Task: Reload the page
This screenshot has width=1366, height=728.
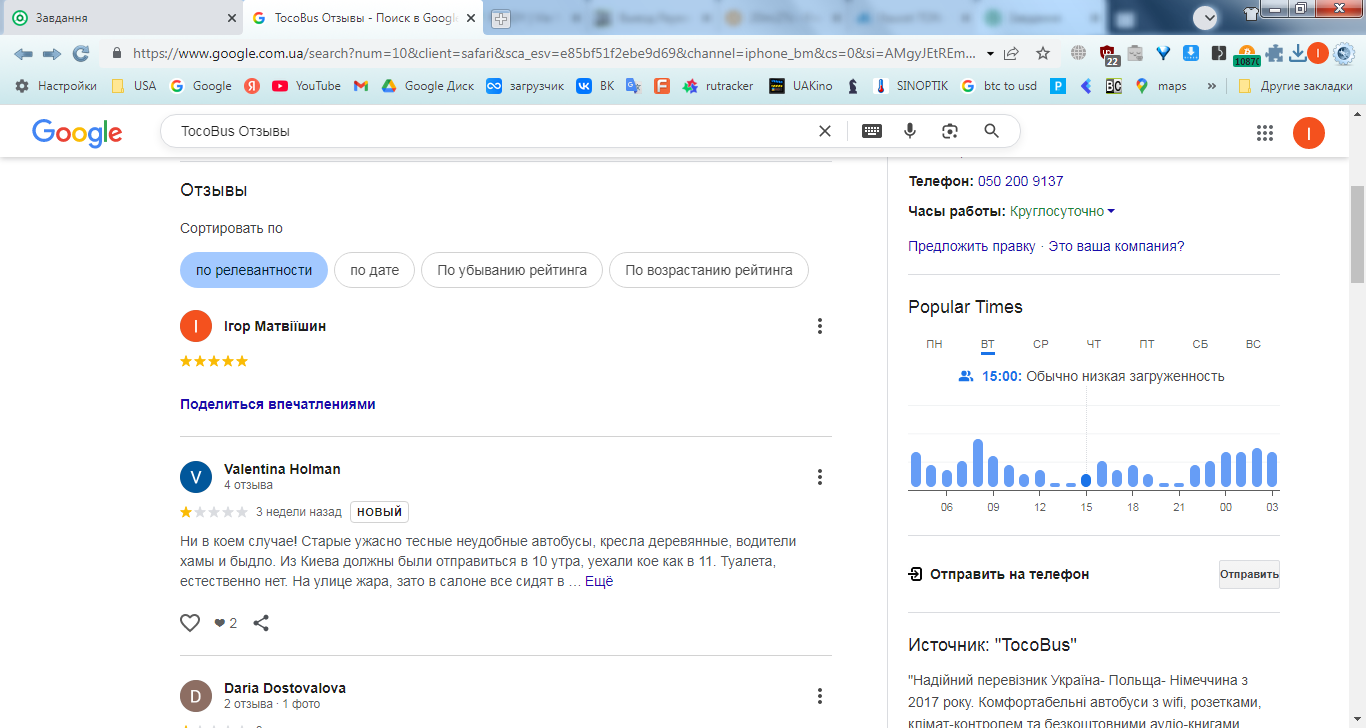Action: (x=81, y=53)
